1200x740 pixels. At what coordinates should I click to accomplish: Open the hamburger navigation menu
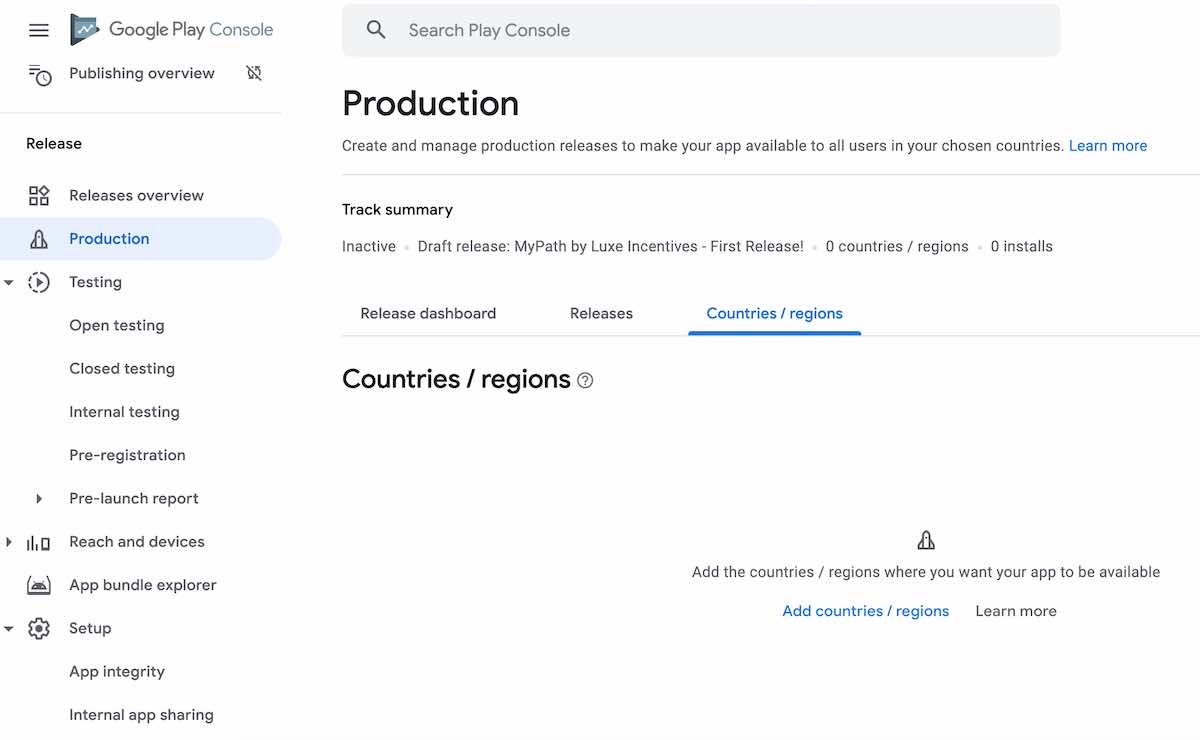point(39,30)
